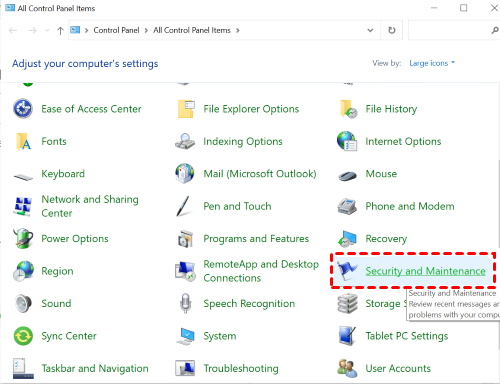Click the Speech Recognition microphone icon

click(185, 303)
